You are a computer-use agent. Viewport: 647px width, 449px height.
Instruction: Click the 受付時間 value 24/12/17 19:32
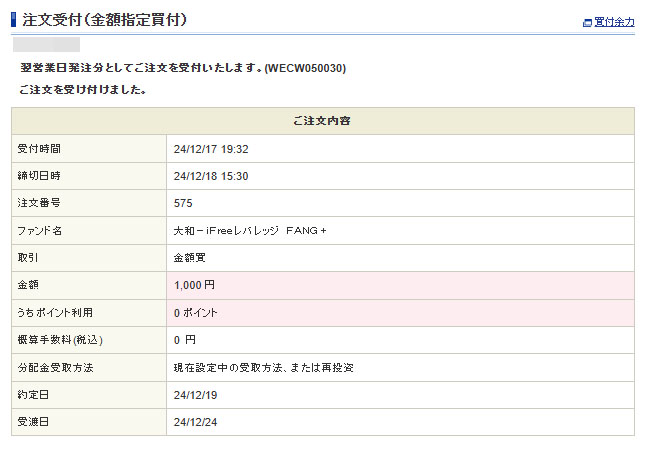(x=210, y=149)
